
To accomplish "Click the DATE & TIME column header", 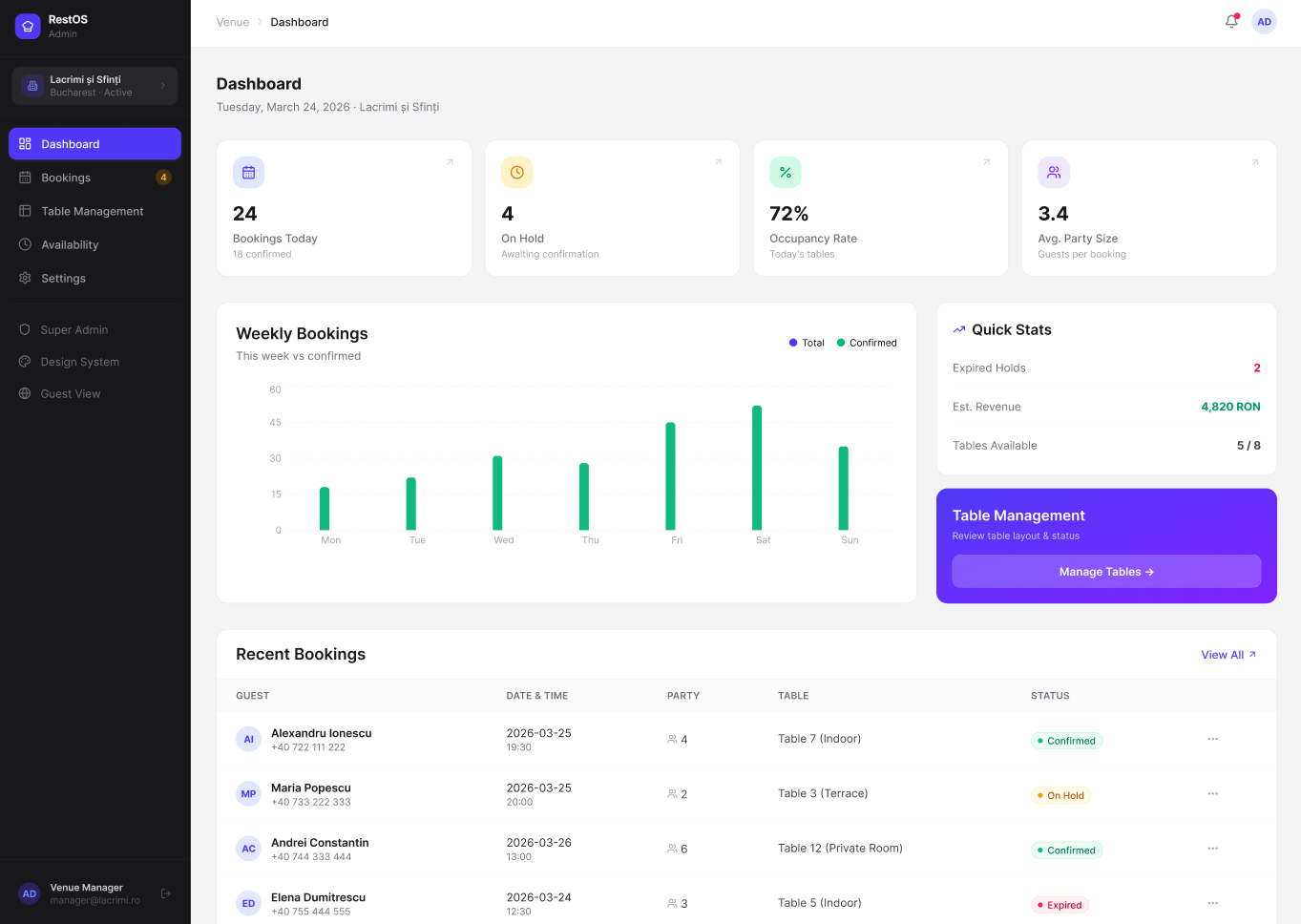I will point(537,696).
